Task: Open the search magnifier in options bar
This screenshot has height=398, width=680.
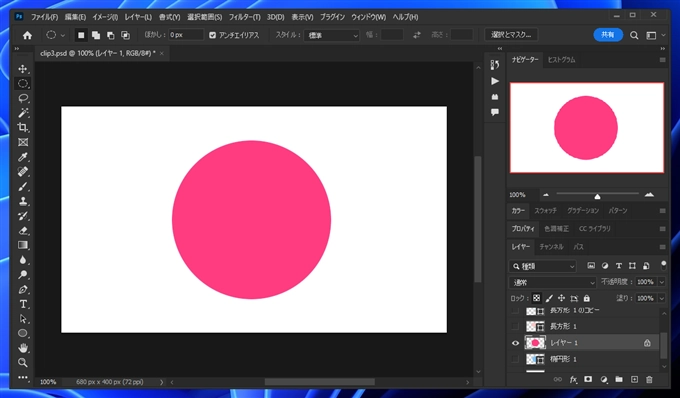Action: pos(634,35)
